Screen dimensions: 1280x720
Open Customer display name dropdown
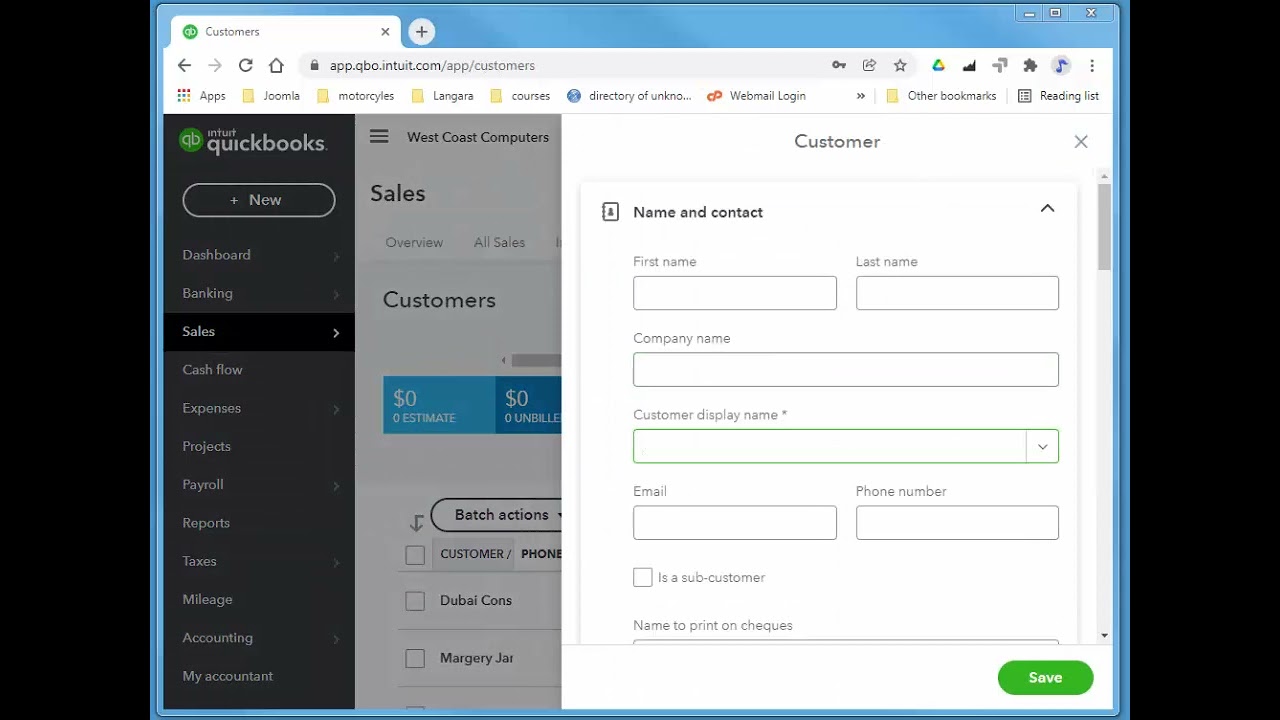[1042, 446]
